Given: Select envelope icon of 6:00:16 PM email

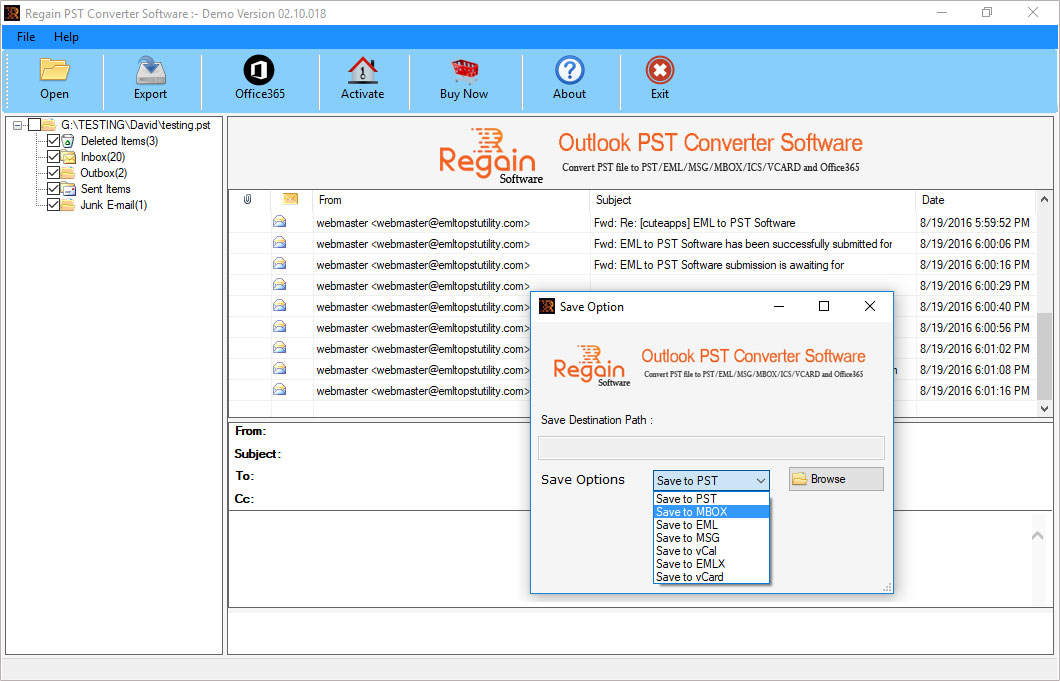Looking at the screenshot, I should point(279,264).
